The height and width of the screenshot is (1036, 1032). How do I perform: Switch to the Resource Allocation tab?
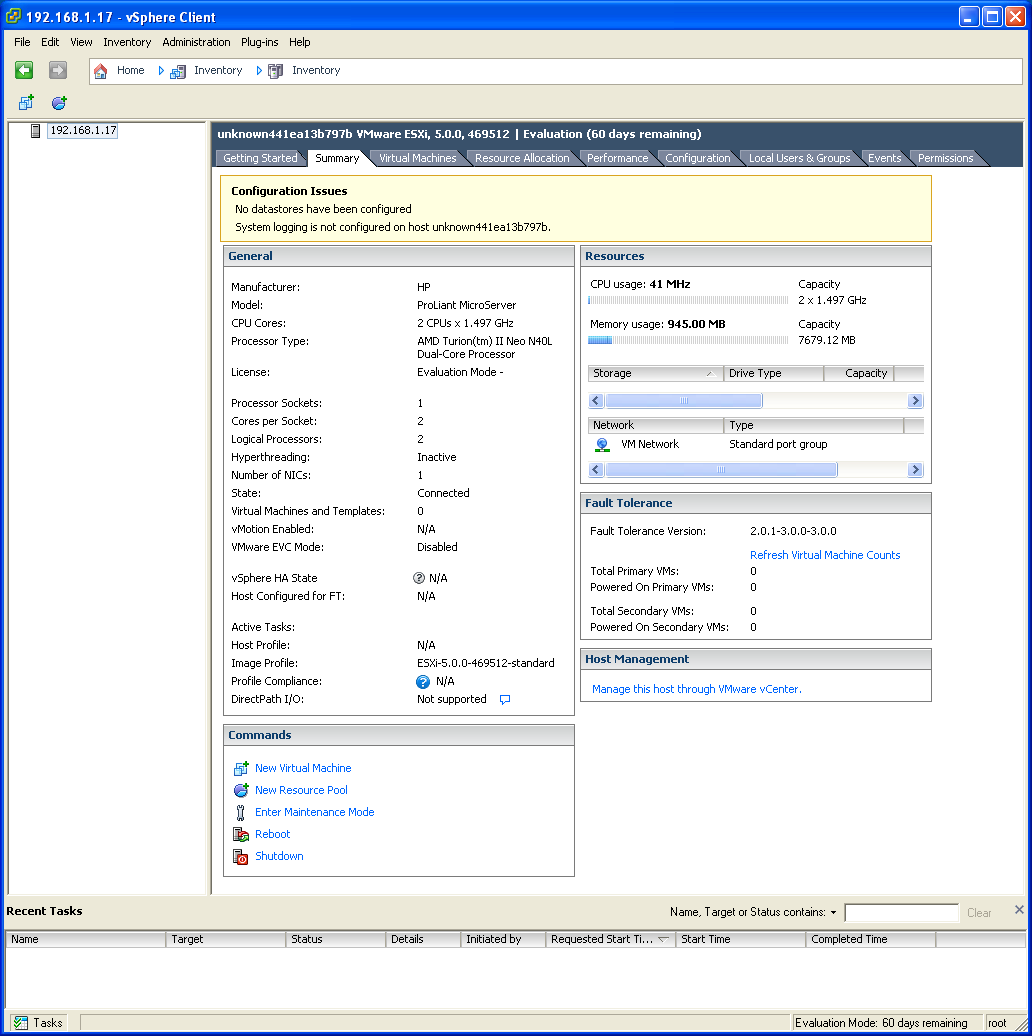(x=522, y=159)
